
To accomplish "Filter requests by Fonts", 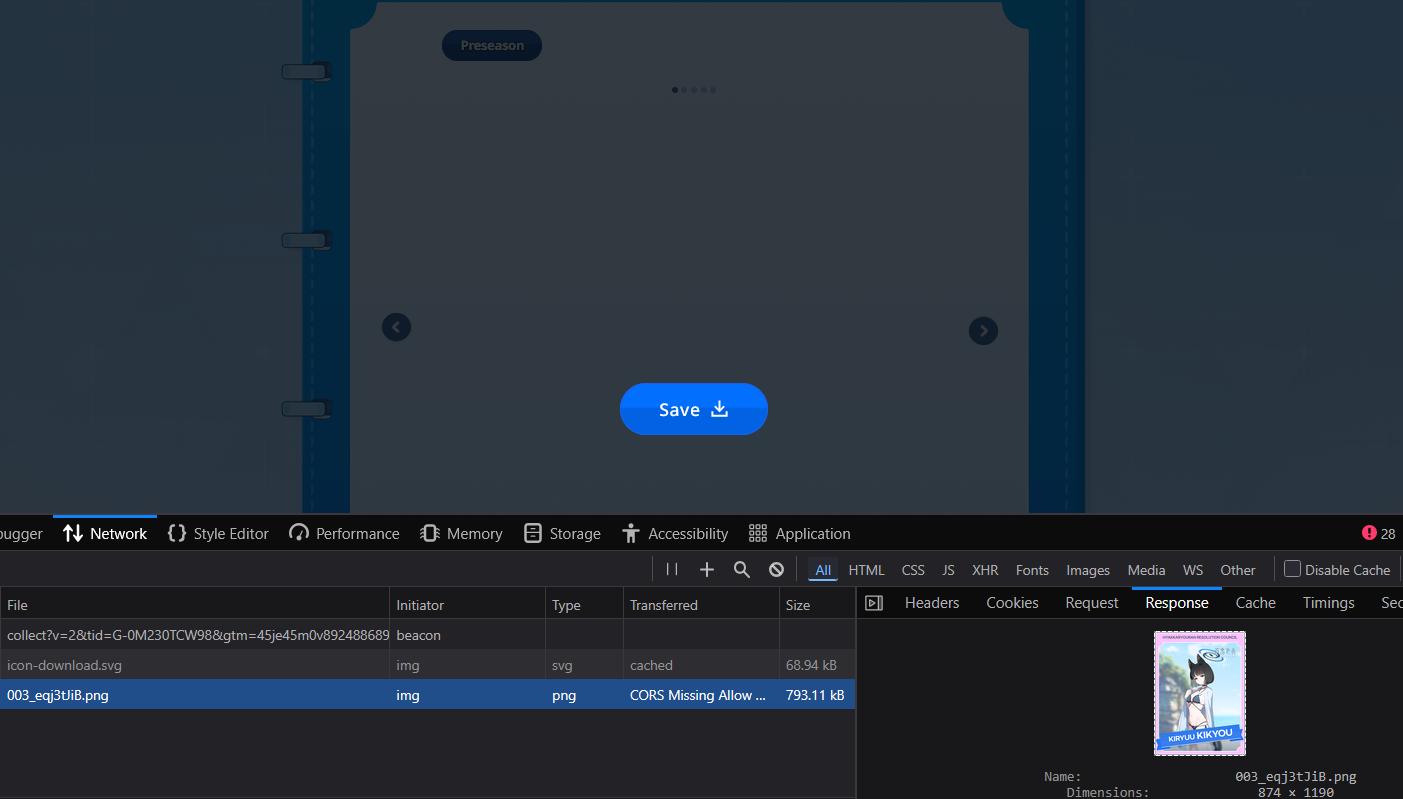I will coord(1032,570).
